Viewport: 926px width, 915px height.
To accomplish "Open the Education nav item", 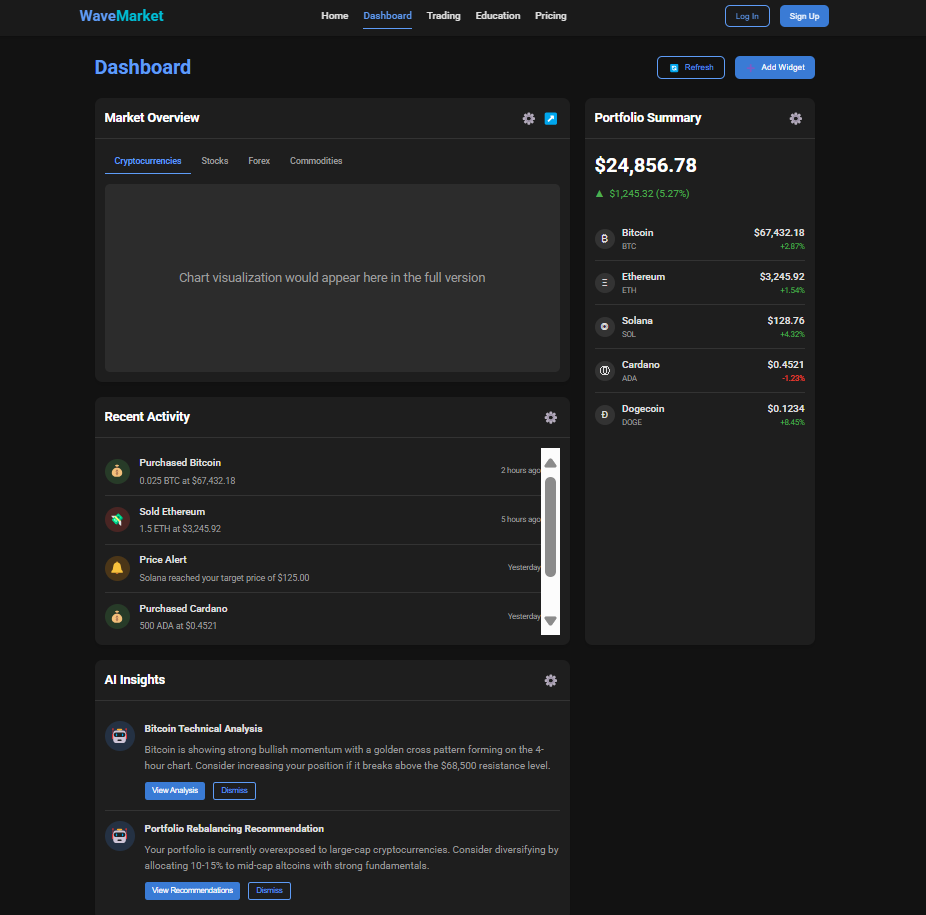I will [498, 16].
